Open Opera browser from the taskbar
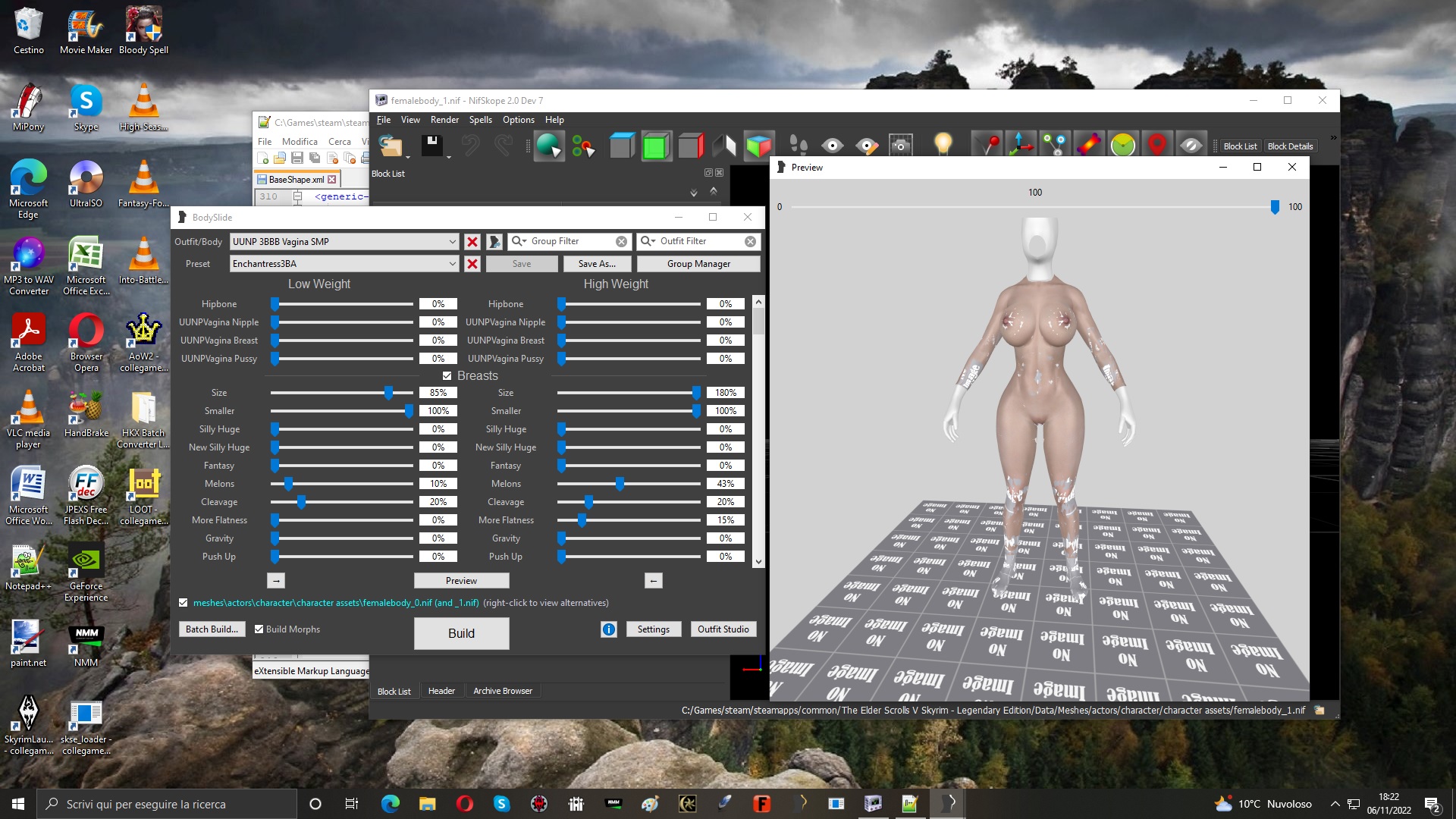1456x819 pixels. point(465,804)
